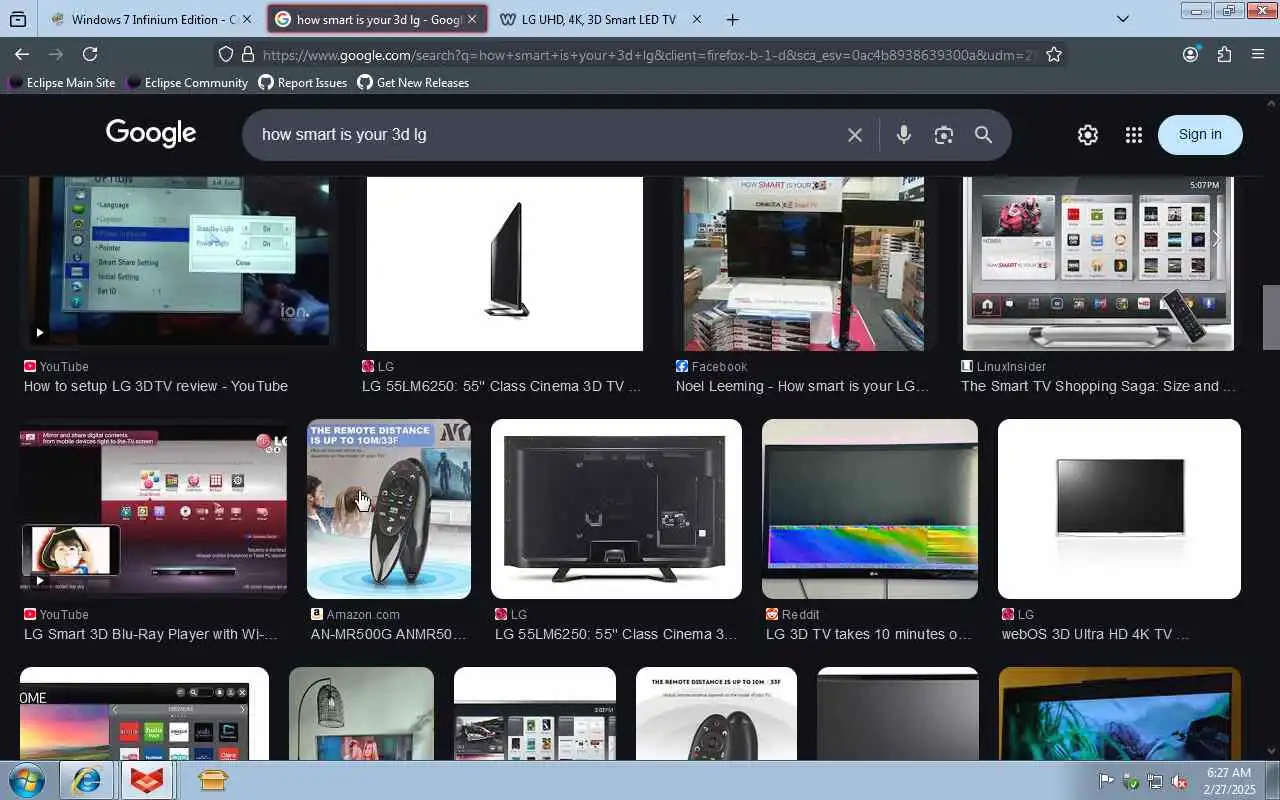The image size is (1280, 800).
Task: Open Action Center flag in tray
Action: pos(1107,781)
